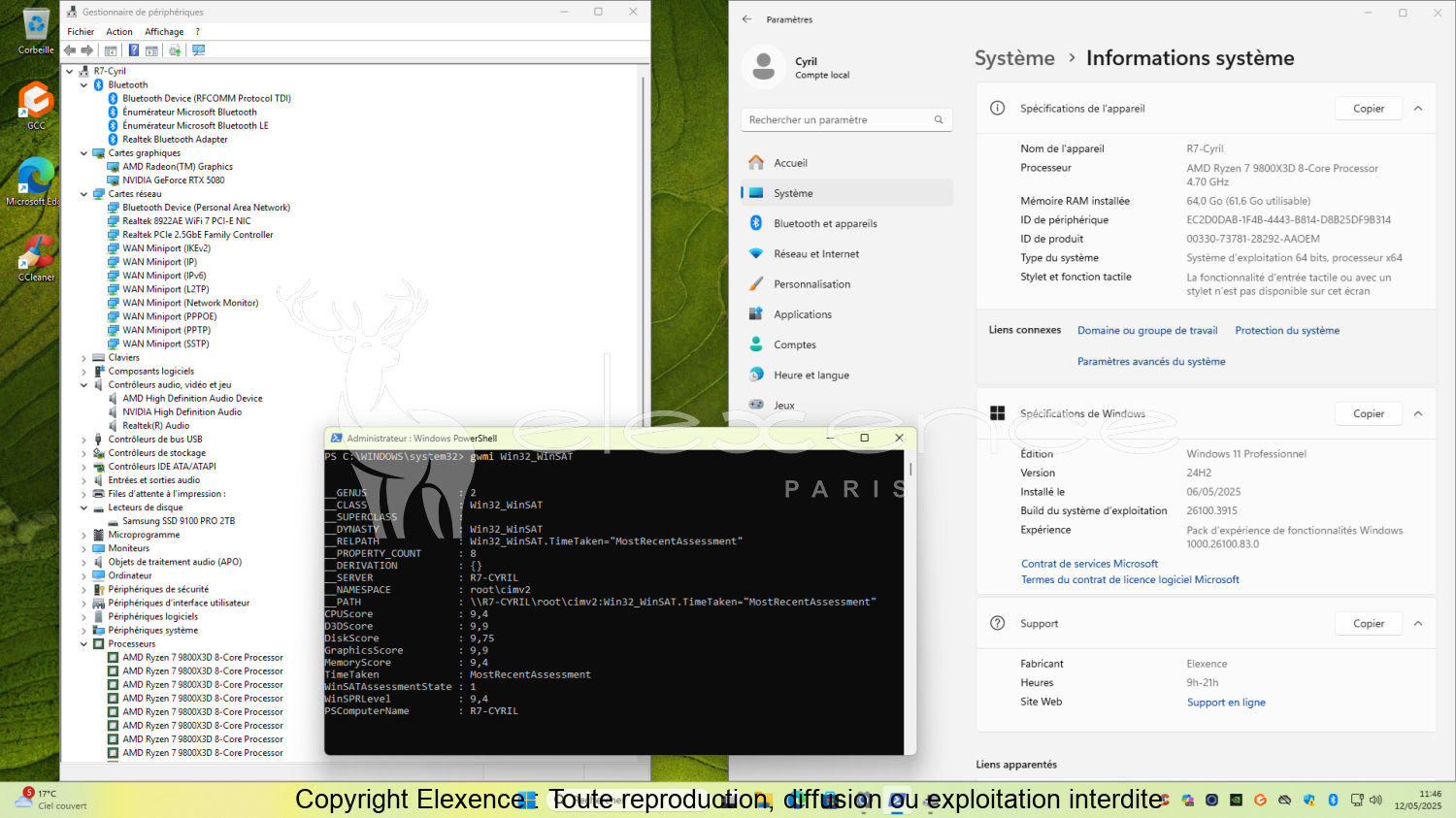Collapse the Bluetooth category in Device Manager
This screenshot has width=1456, height=818.
click(x=83, y=85)
